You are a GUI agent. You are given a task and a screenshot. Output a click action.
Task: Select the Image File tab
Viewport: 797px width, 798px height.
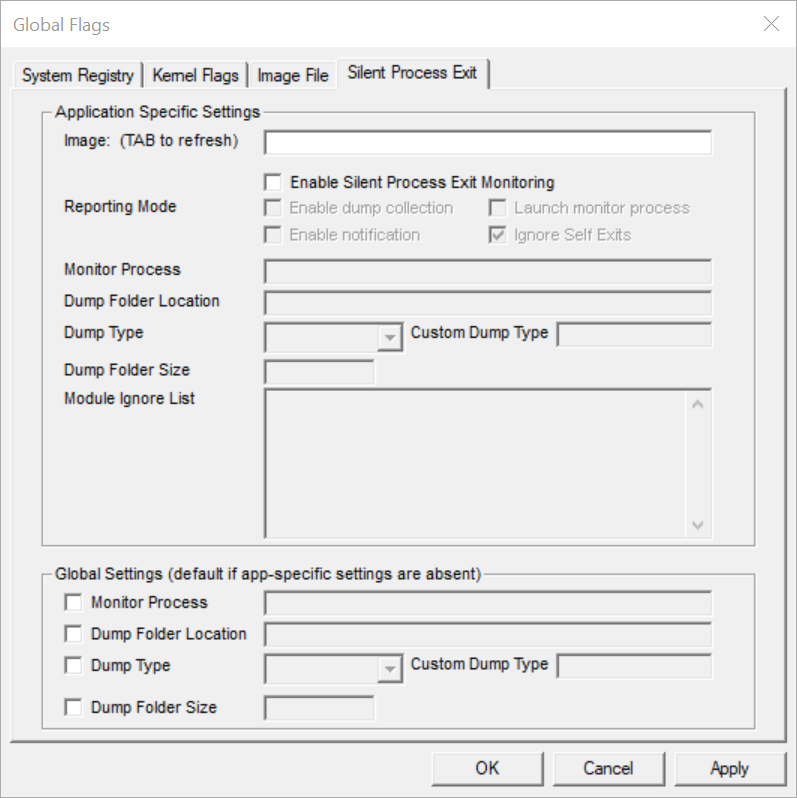(293, 75)
